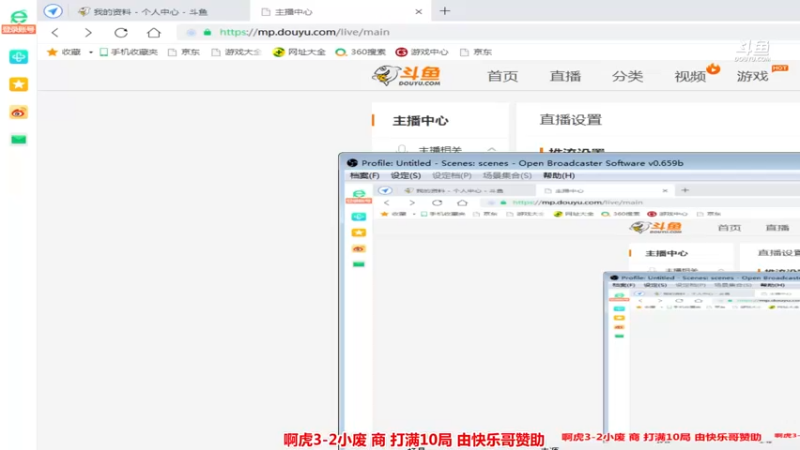Image resolution: width=800 pixels, height=450 pixels.
Task: Click the Douyu 斗鱼 logo
Action: [406, 76]
